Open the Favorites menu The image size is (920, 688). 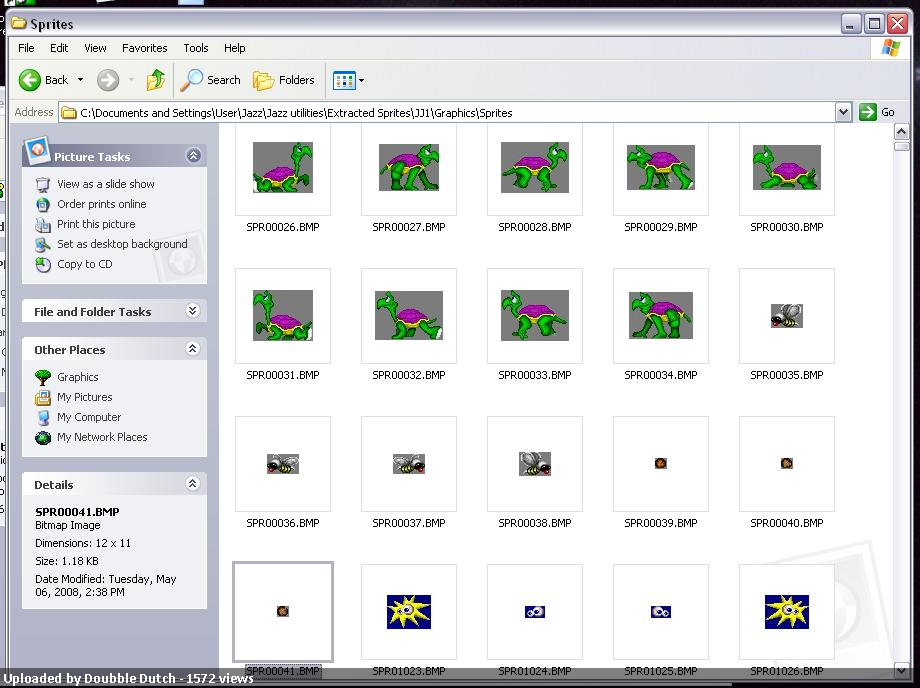145,48
